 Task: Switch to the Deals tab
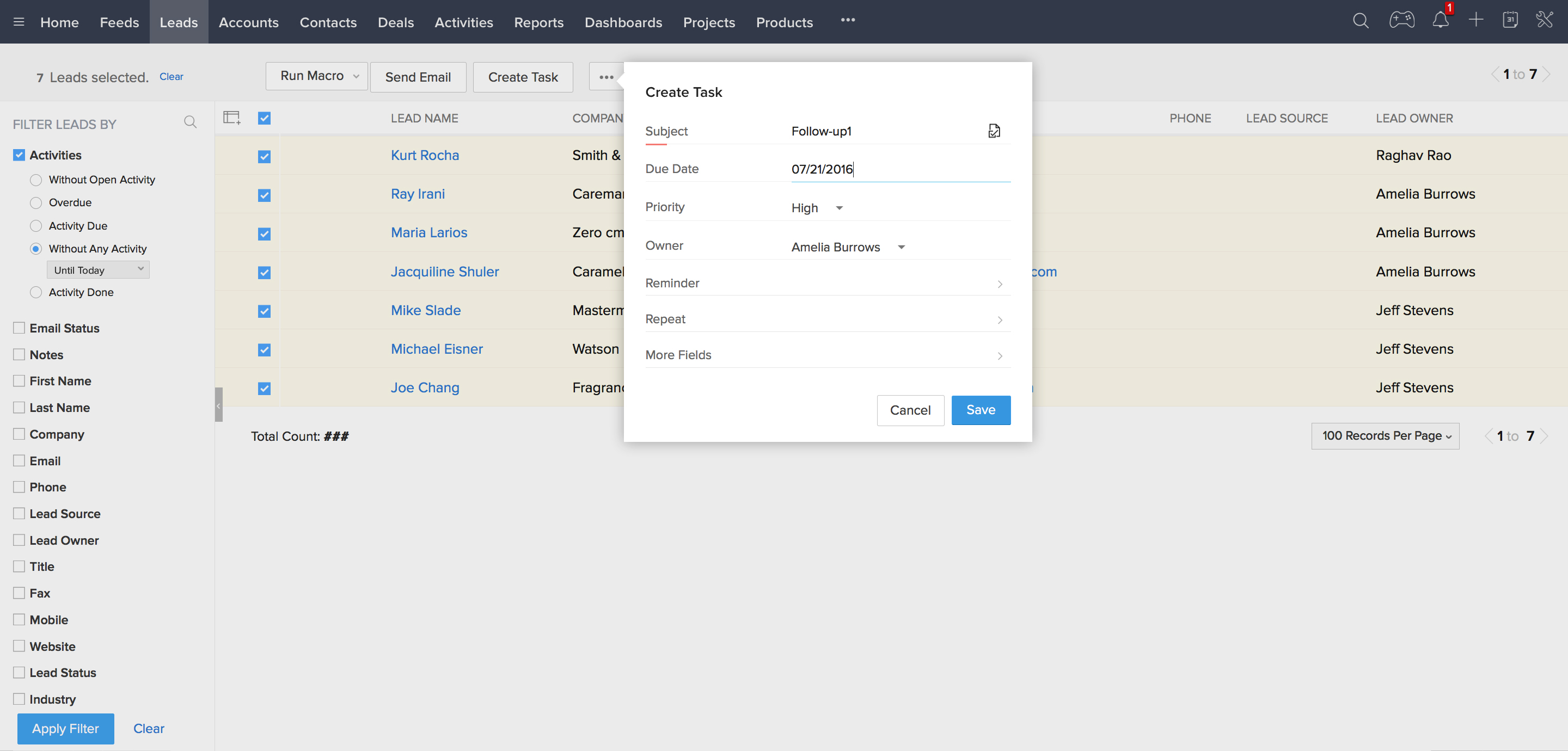(395, 22)
